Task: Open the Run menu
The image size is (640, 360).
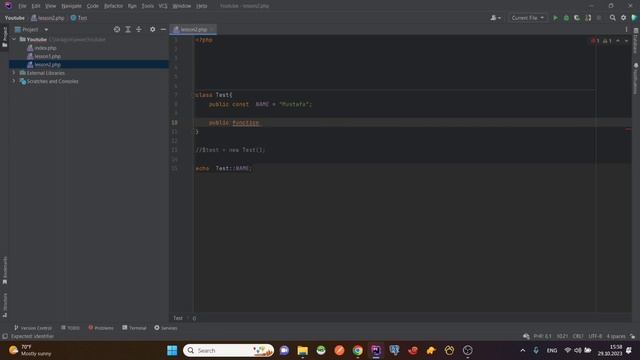Action: click(132, 6)
